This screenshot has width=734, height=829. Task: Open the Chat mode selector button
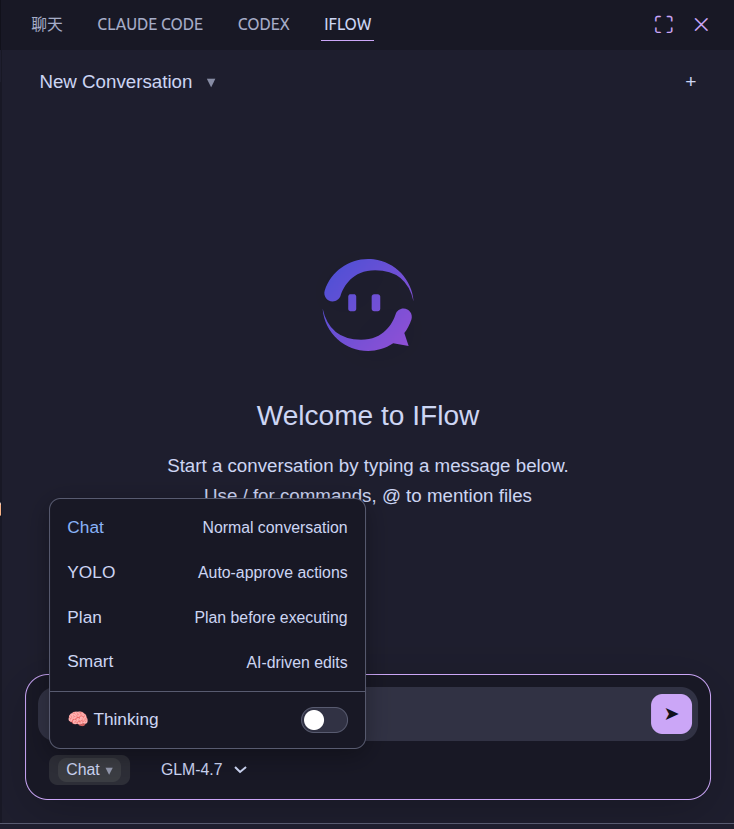(89, 769)
